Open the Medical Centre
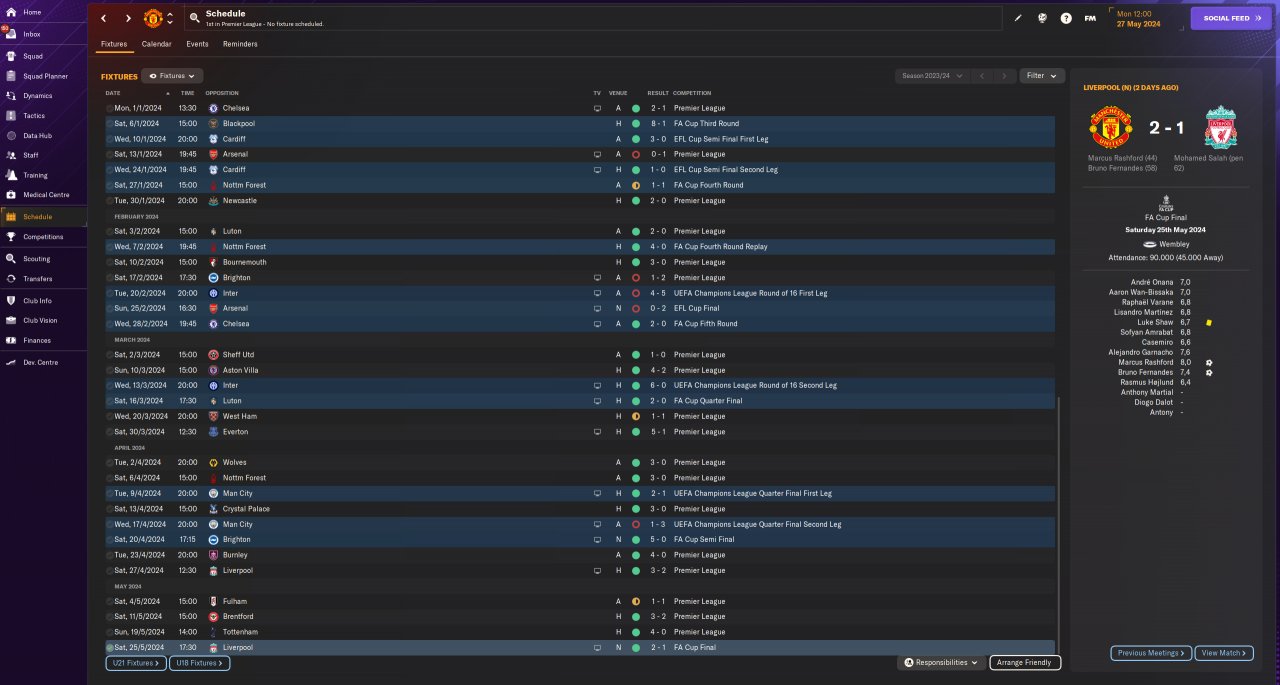This screenshot has height=685, width=1280. tap(46, 194)
